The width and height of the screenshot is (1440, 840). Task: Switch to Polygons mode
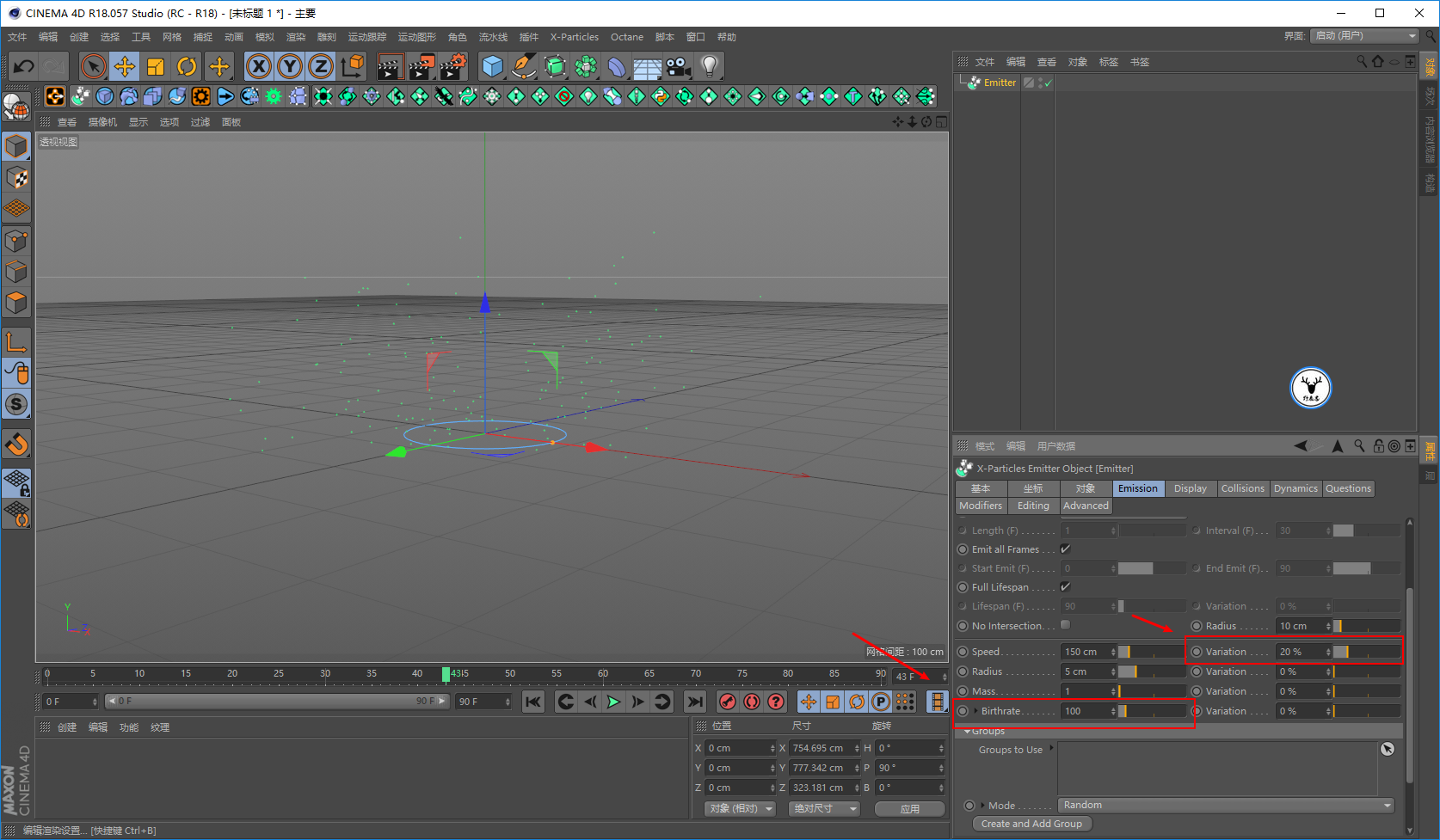pos(16,304)
